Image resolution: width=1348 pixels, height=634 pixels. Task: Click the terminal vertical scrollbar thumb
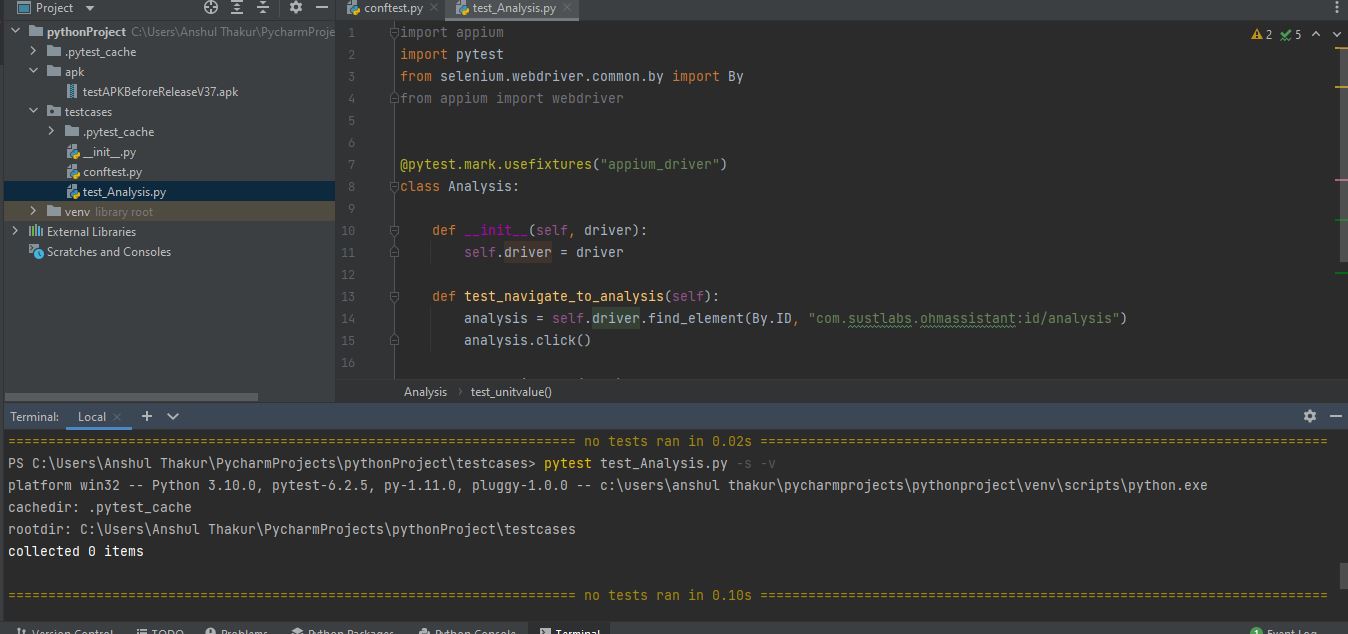coord(1343,576)
